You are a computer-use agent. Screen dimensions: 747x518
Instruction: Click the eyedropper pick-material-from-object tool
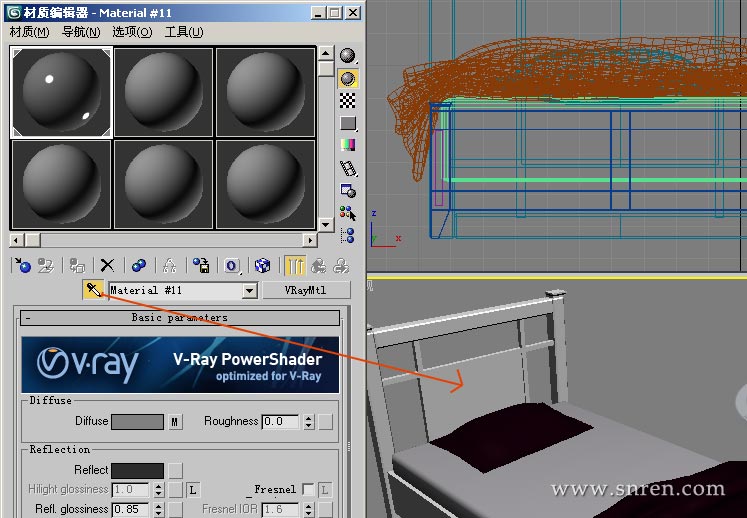click(94, 290)
